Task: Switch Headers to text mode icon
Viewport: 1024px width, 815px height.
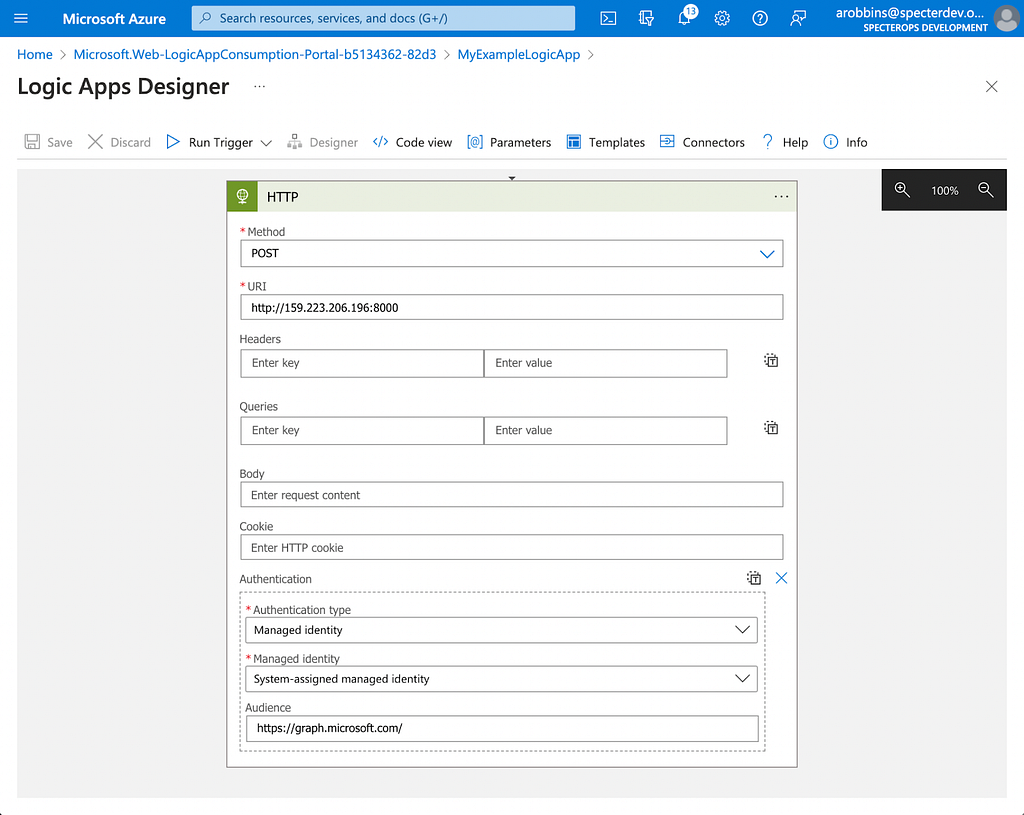Action: [771, 360]
